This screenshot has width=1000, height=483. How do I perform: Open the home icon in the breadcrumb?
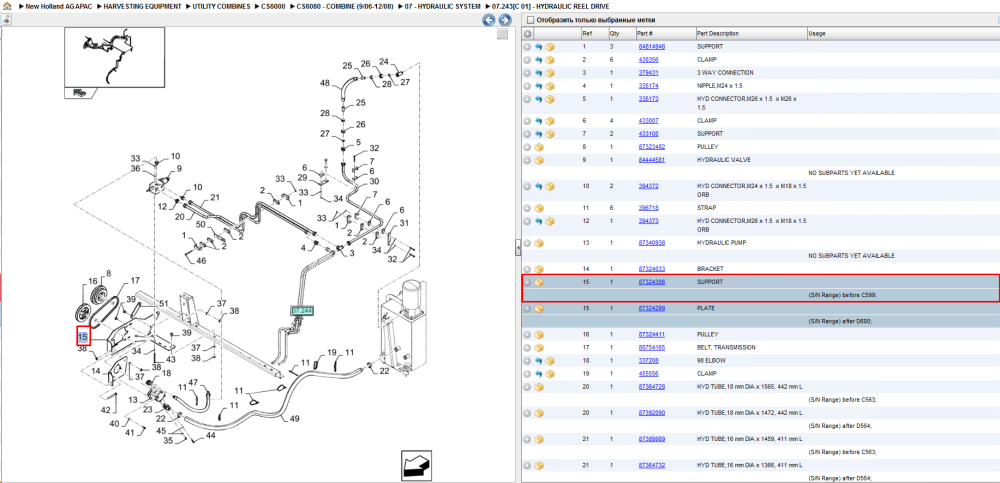(7, 6)
